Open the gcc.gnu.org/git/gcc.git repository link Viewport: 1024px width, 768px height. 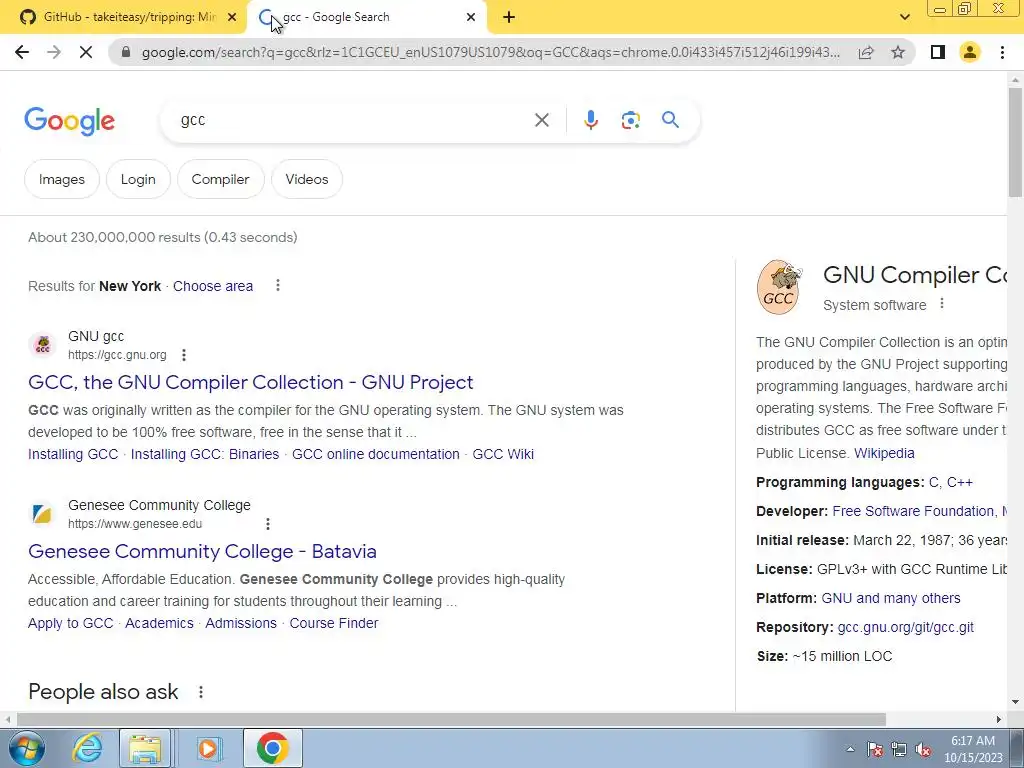click(x=906, y=628)
